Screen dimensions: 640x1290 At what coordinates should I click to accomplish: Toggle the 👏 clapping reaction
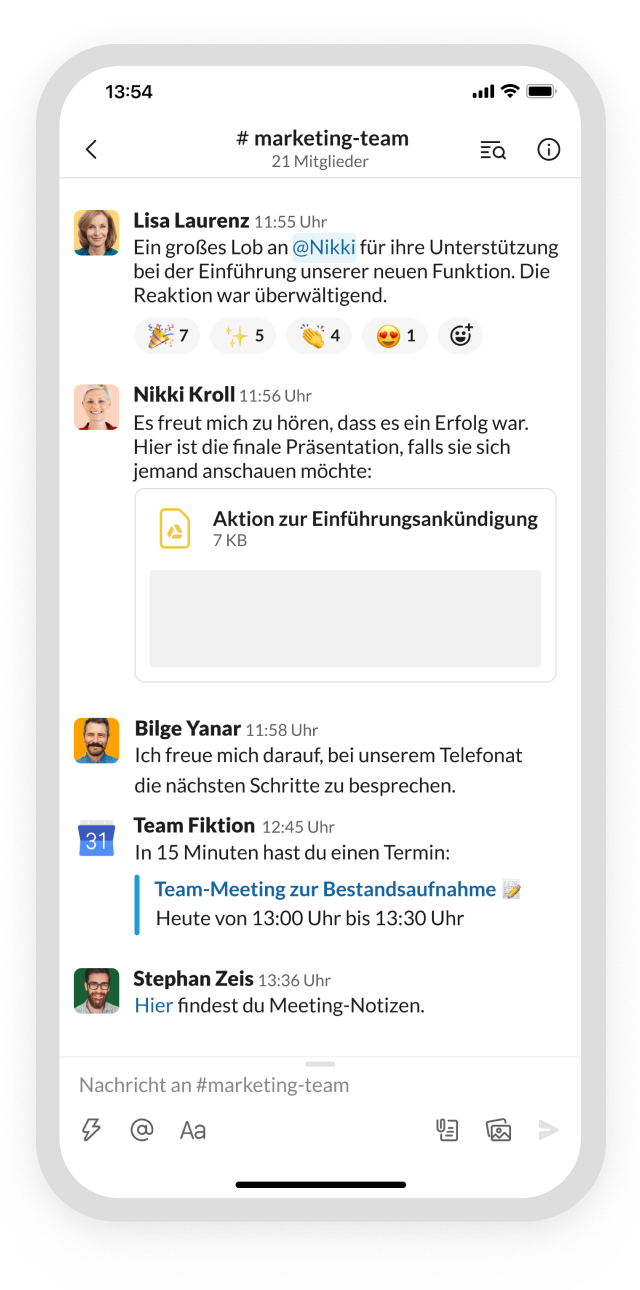coord(316,335)
